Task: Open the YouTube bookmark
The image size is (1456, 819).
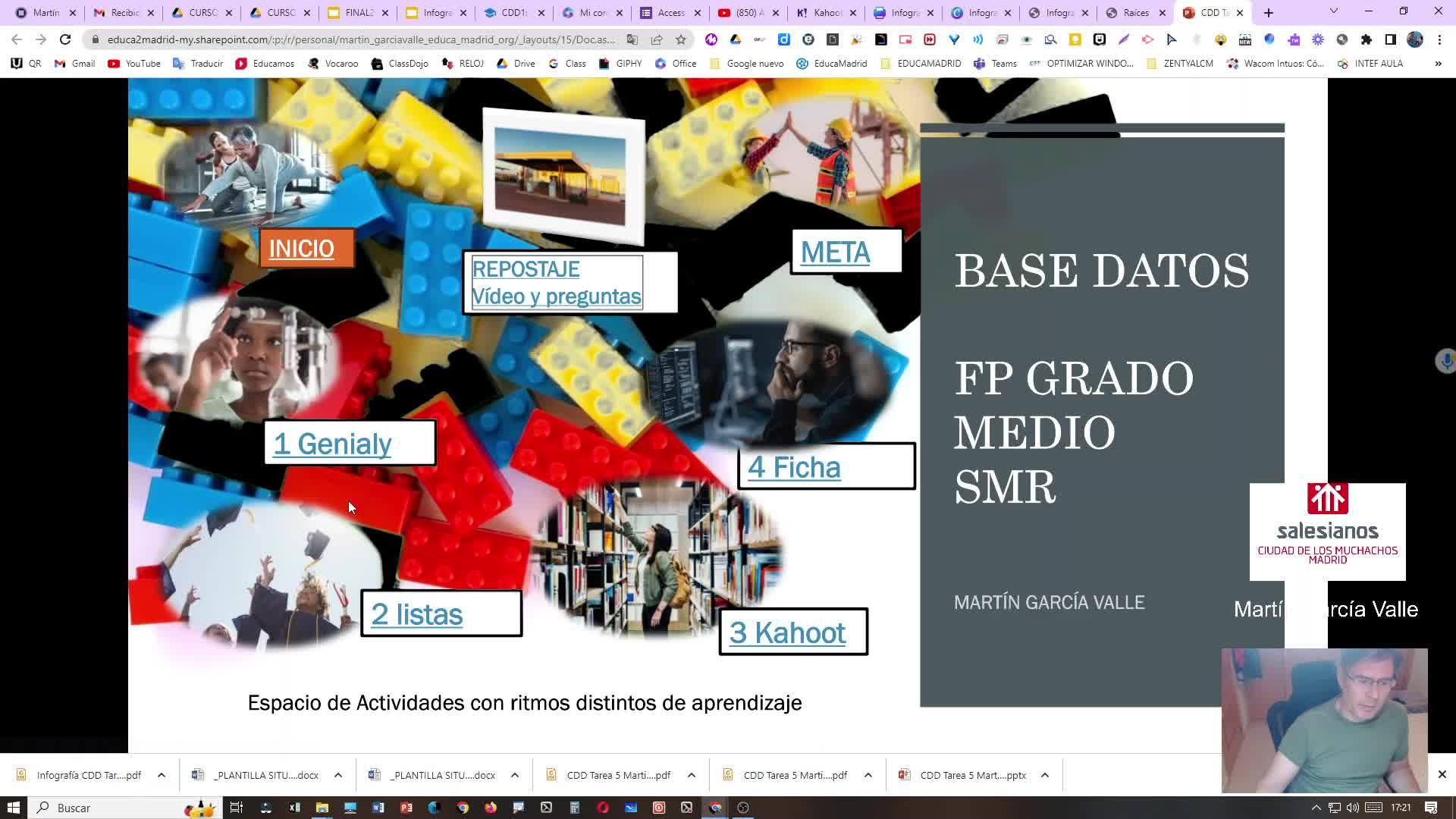Action: [134, 64]
